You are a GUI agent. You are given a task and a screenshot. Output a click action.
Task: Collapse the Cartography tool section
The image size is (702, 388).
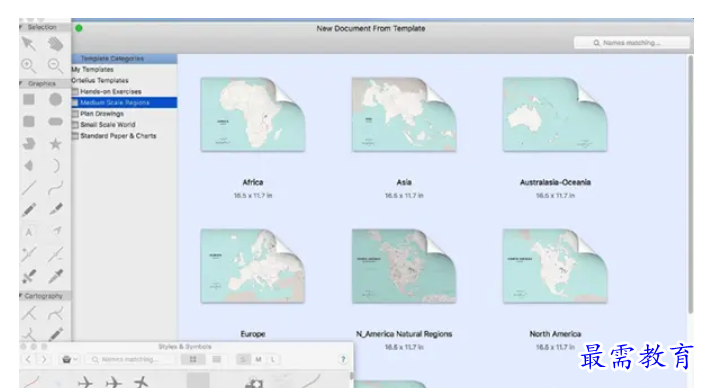pyautogui.click(x=21, y=296)
